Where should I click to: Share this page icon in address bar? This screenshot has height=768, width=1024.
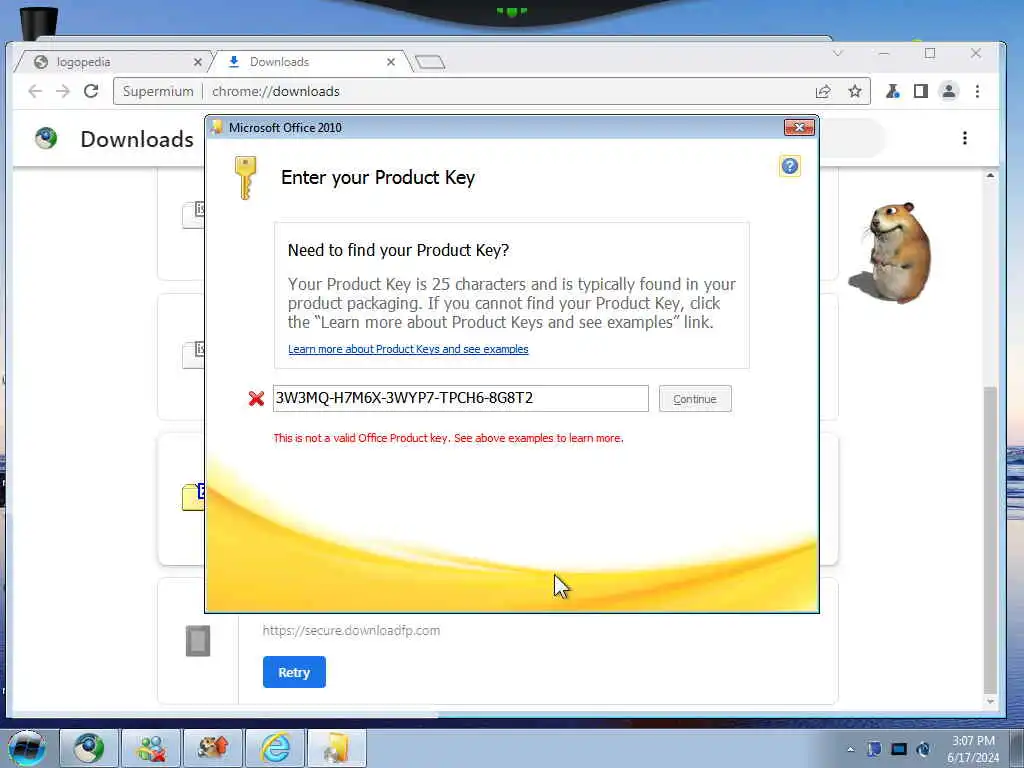click(823, 91)
